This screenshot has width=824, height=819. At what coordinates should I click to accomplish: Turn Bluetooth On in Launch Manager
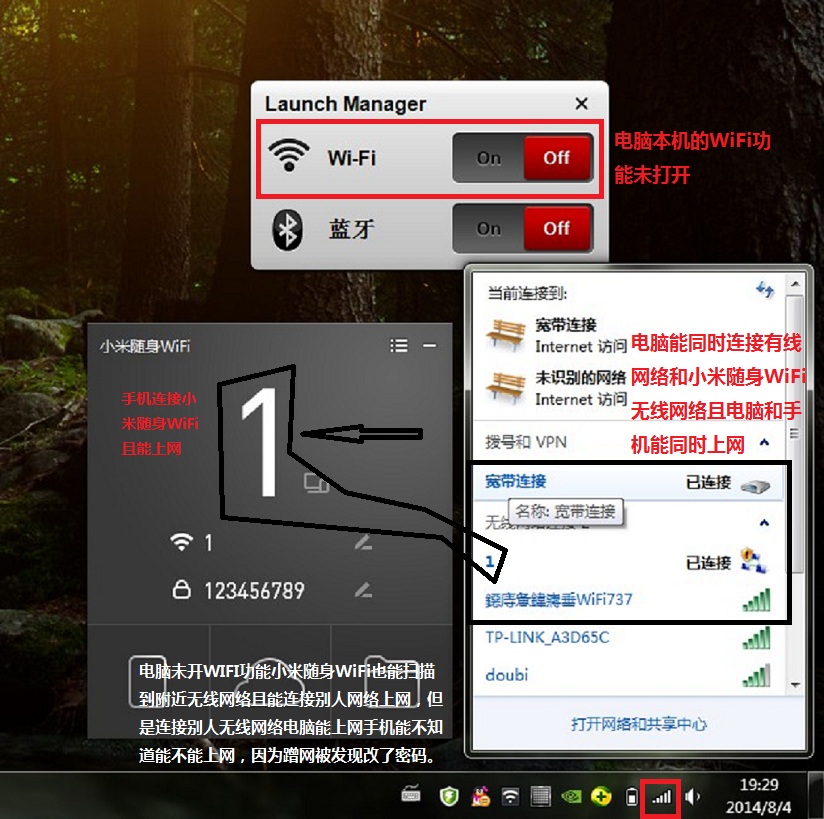[x=489, y=228]
